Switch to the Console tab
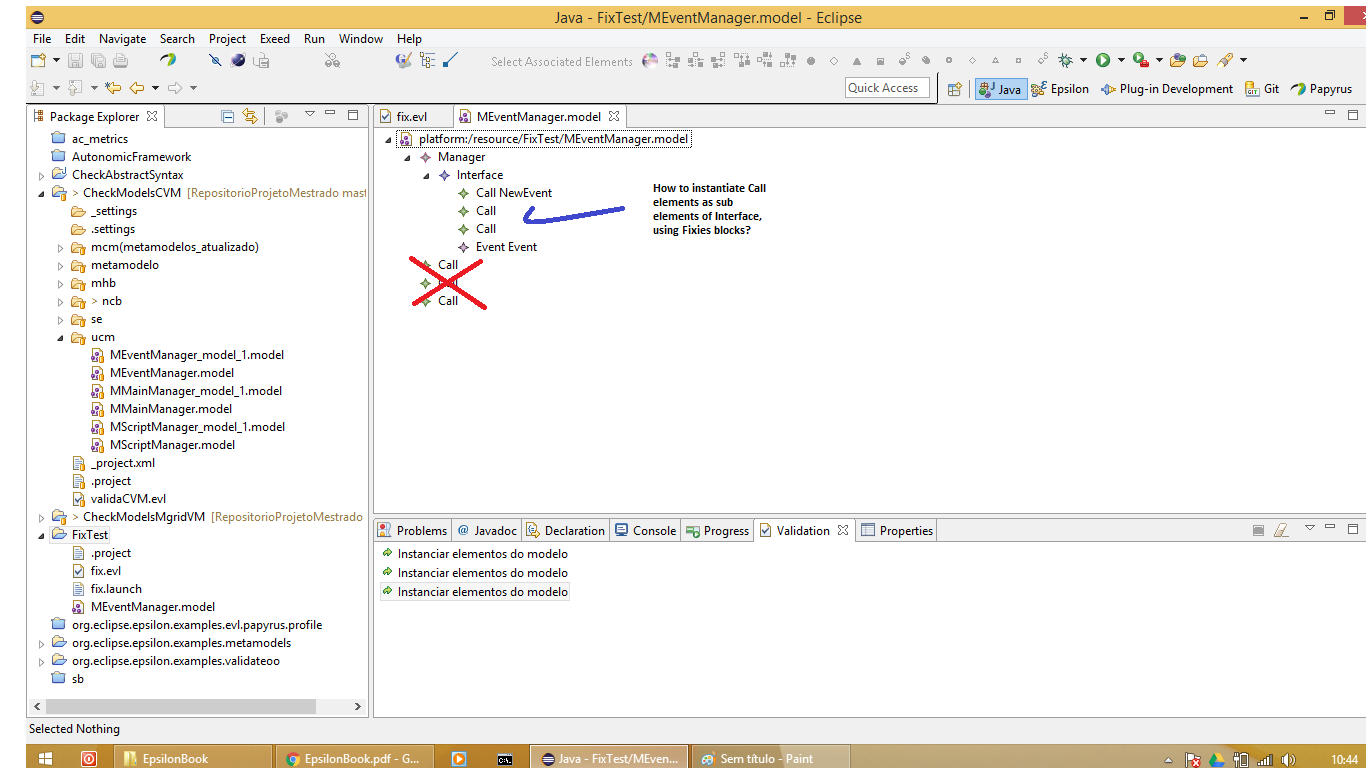The height and width of the screenshot is (768, 1366). point(645,531)
